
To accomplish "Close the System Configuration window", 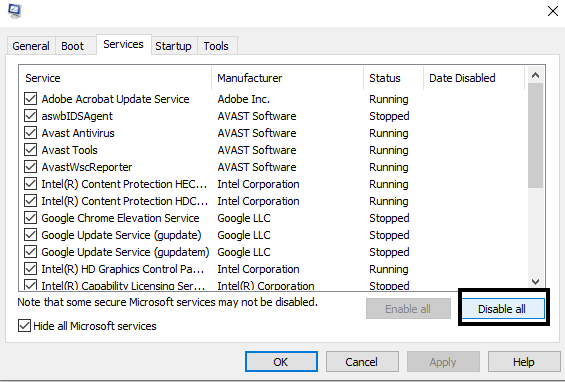I will coord(552,11).
